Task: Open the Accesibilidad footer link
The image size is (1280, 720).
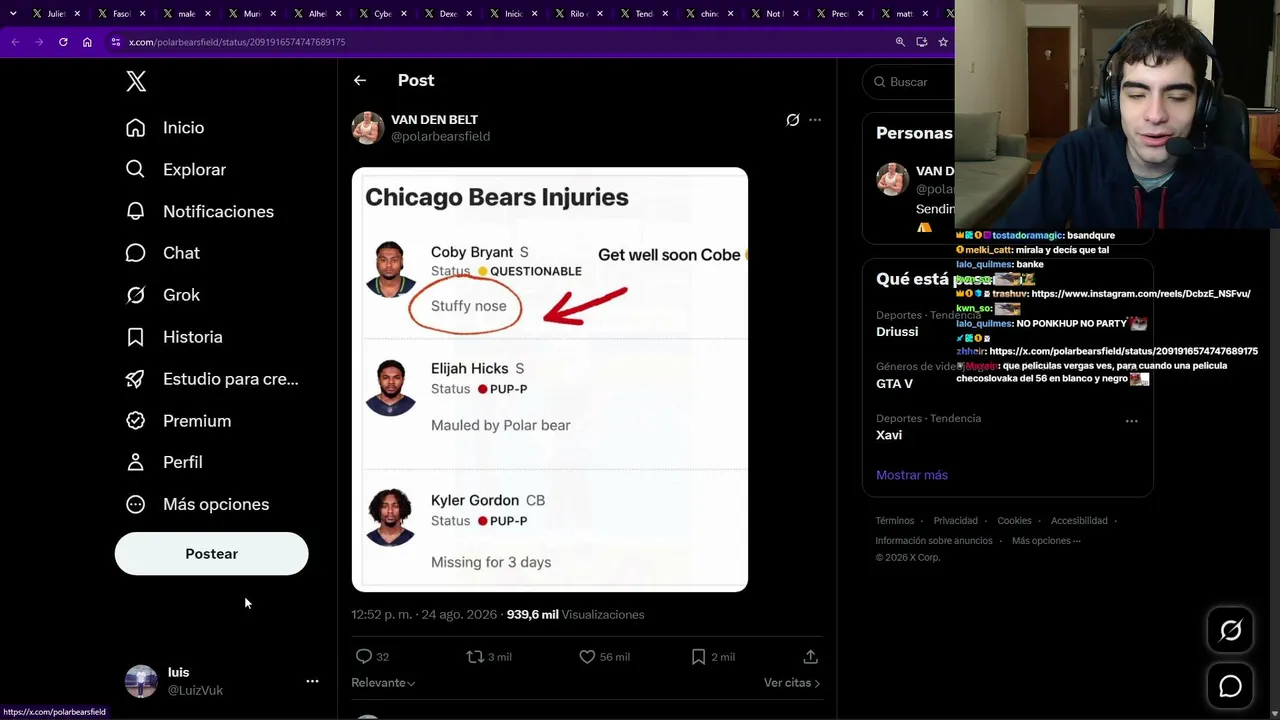Action: coord(1079,521)
